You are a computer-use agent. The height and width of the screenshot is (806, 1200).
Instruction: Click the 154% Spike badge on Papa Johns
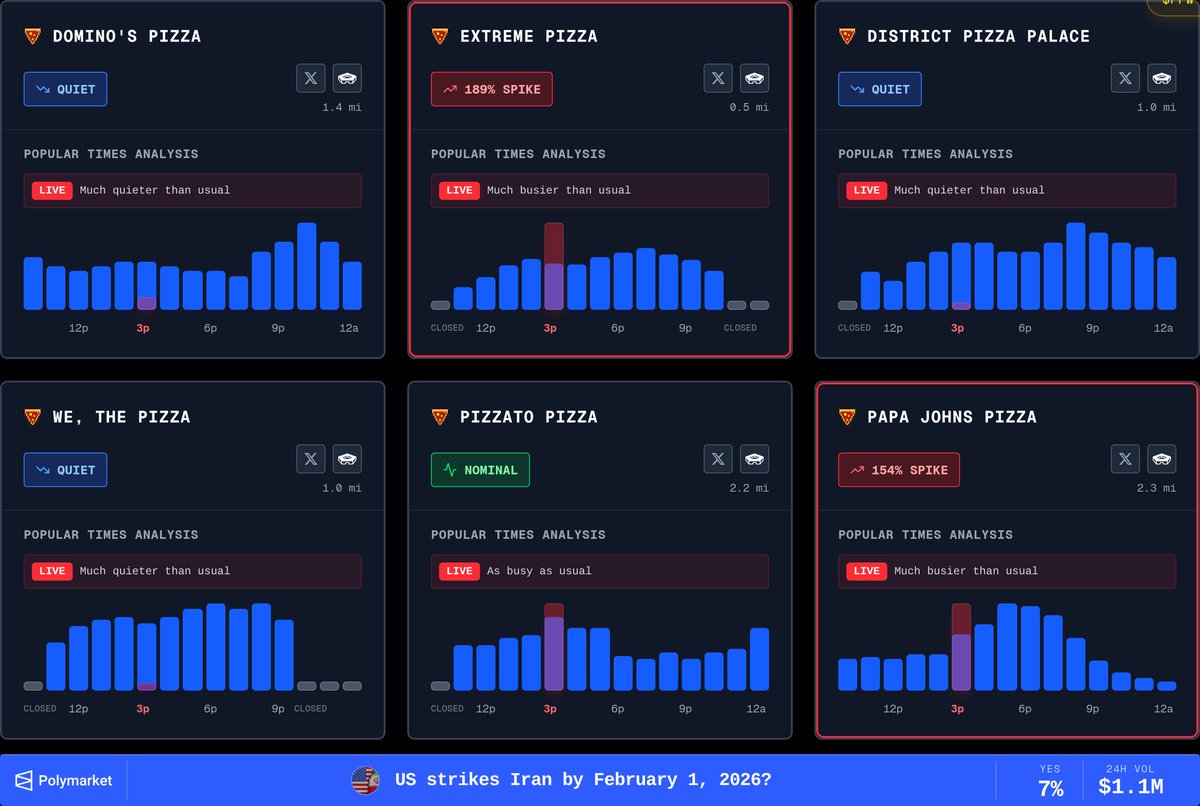tap(899, 470)
